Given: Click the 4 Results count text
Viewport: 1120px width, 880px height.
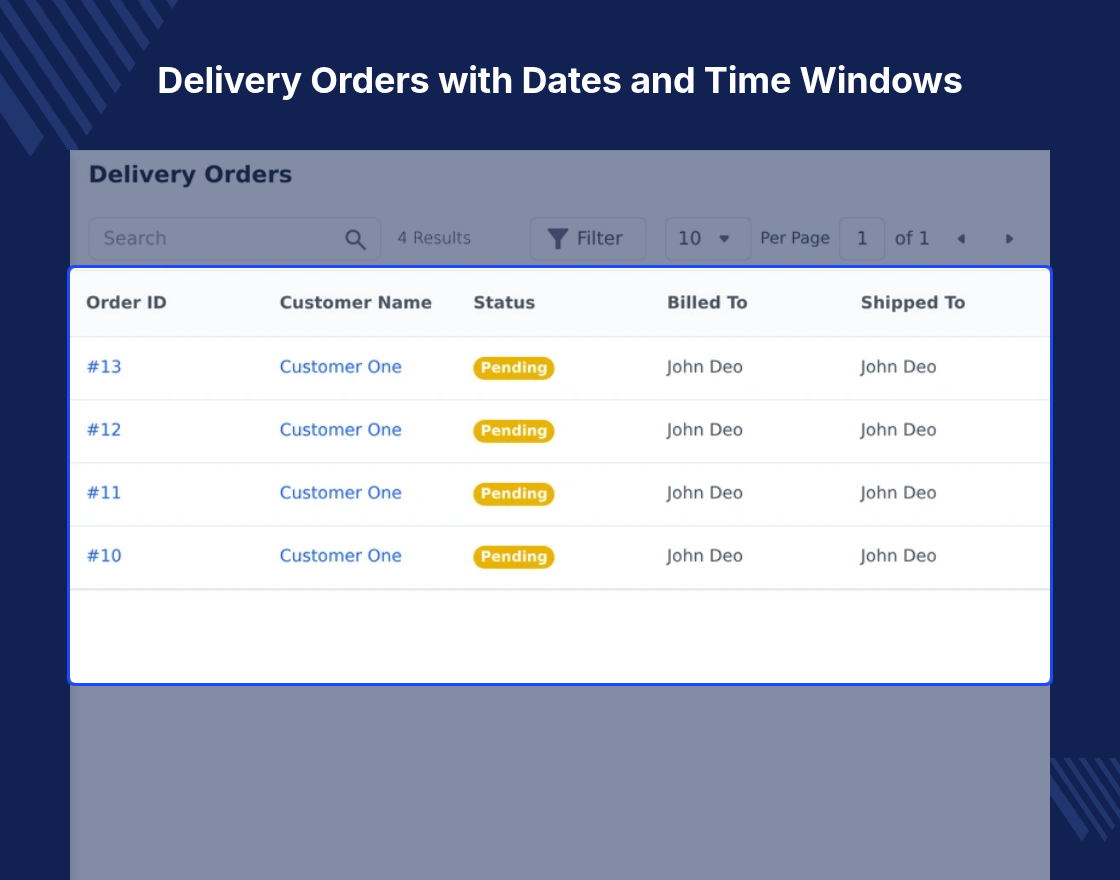Looking at the screenshot, I should pyautogui.click(x=434, y=238).
